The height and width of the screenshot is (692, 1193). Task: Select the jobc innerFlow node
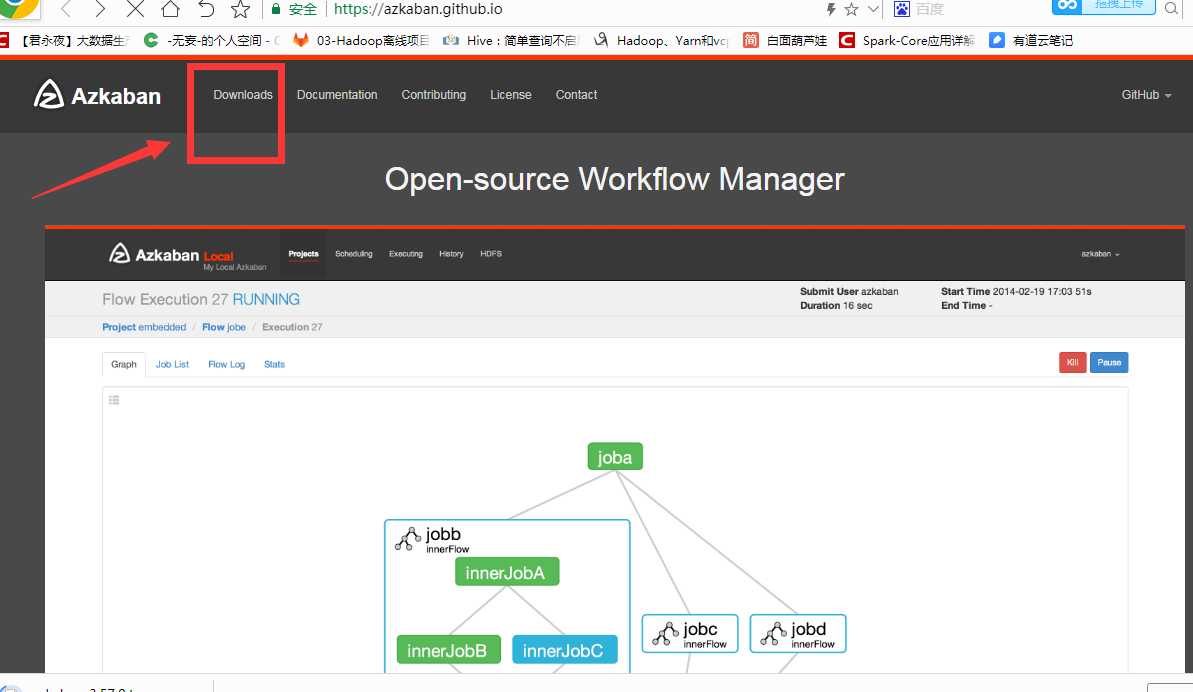(x=690, y=633)
